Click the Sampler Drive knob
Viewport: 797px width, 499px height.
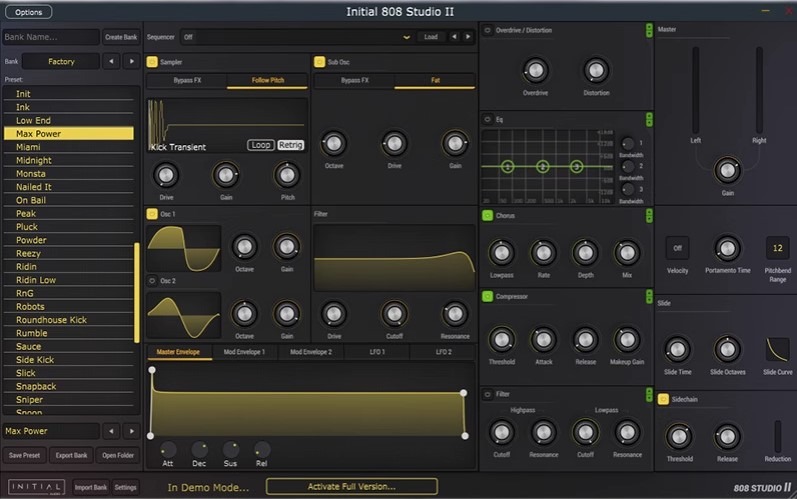coord(166,176)
